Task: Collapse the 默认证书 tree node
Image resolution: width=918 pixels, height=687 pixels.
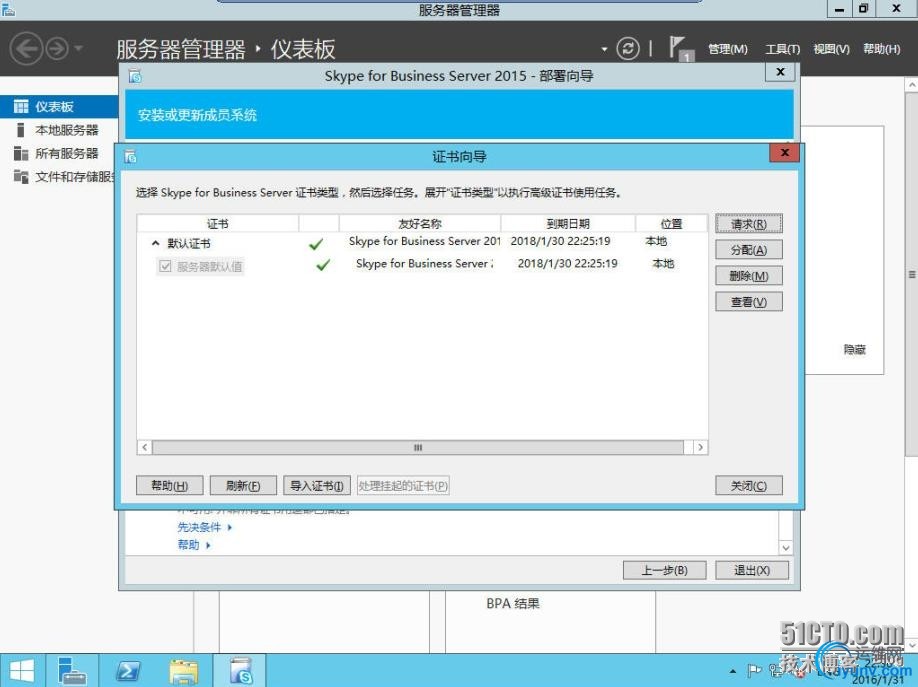Action: [x=155, y=243]
